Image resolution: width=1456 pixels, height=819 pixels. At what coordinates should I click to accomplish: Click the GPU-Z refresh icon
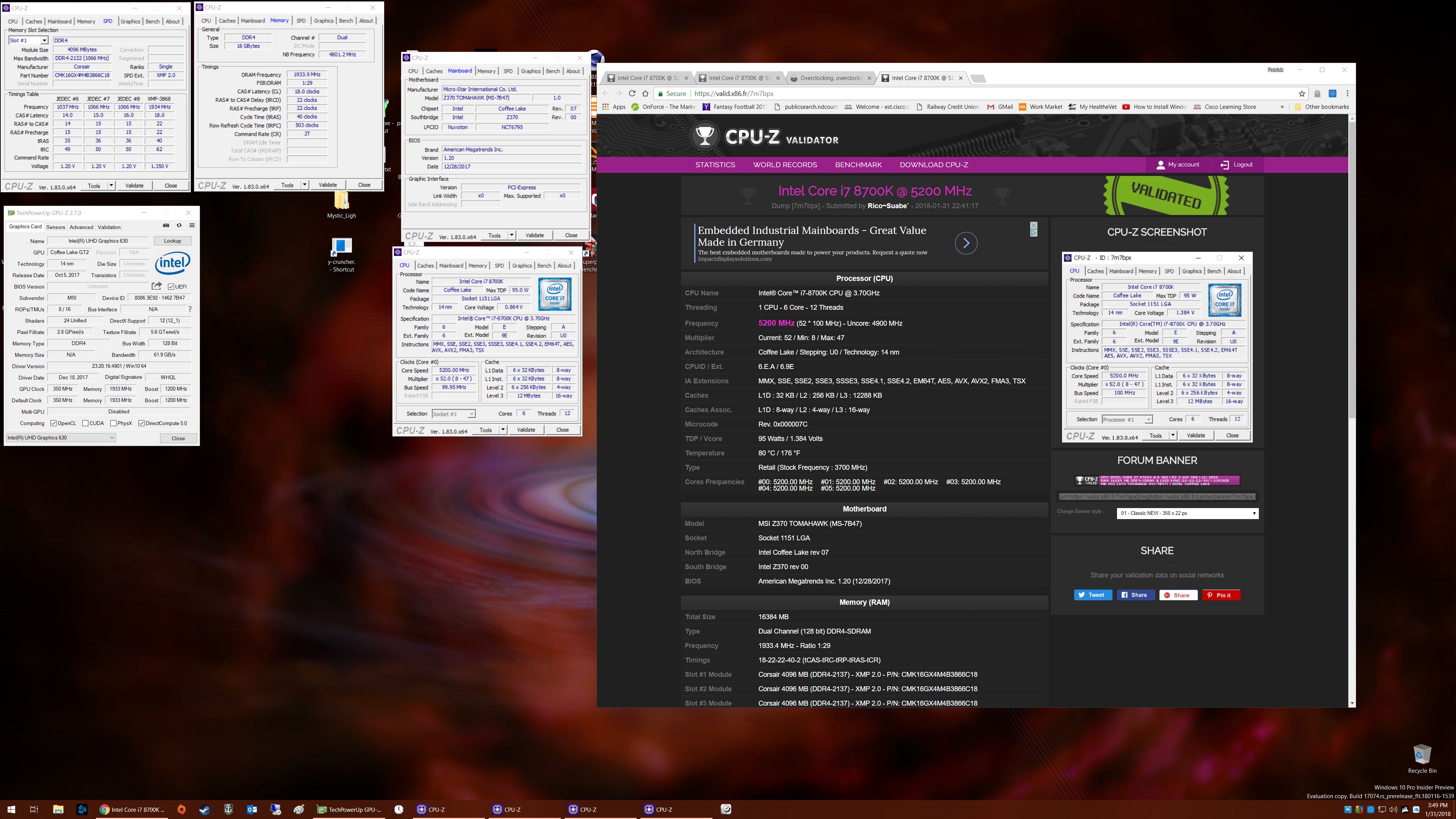tap(179, 225)
